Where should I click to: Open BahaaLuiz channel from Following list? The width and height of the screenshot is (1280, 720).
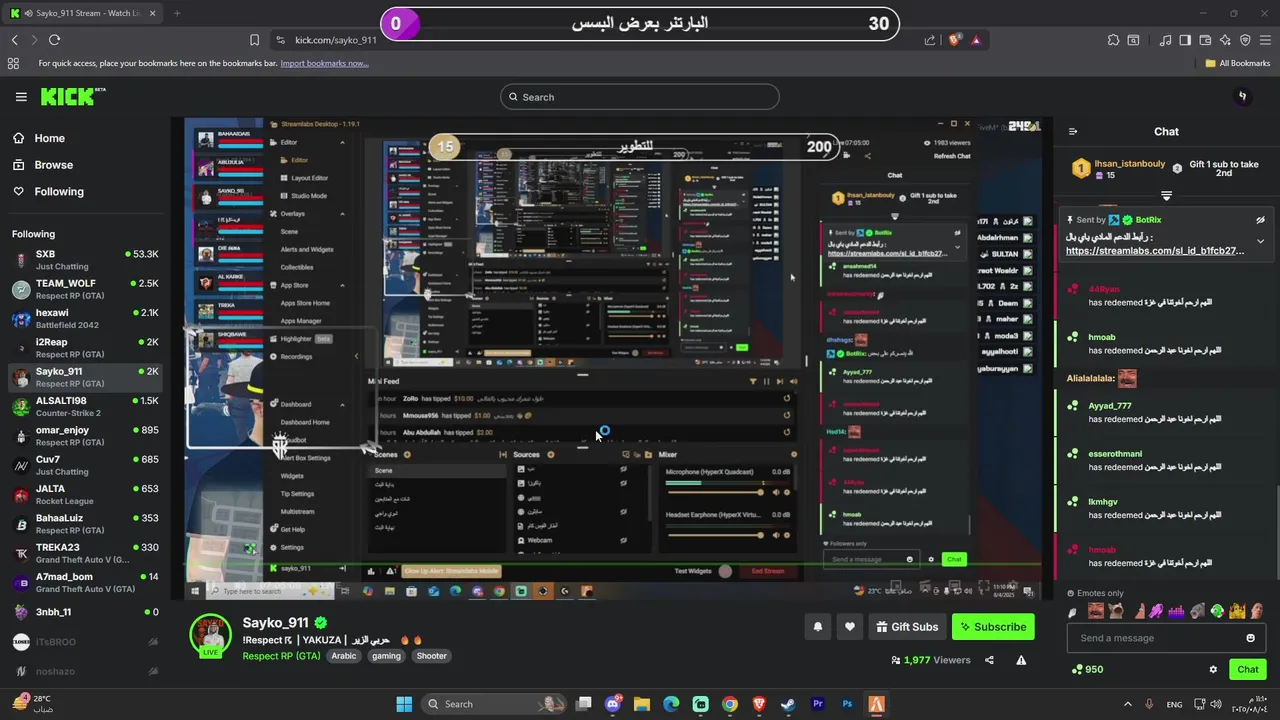click(85, 524)
